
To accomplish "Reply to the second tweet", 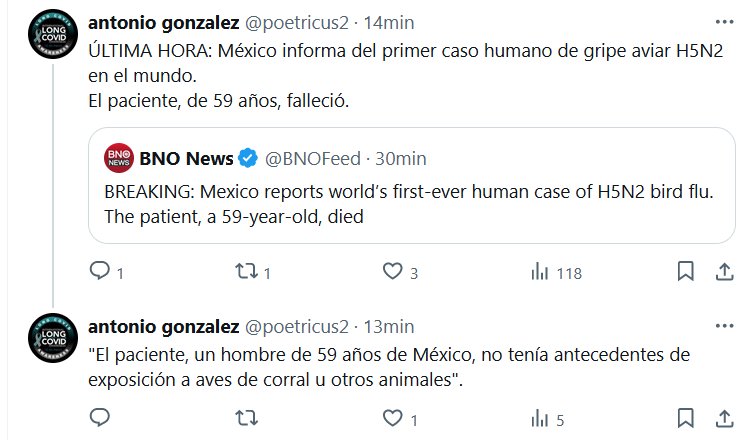I will 99,417.
